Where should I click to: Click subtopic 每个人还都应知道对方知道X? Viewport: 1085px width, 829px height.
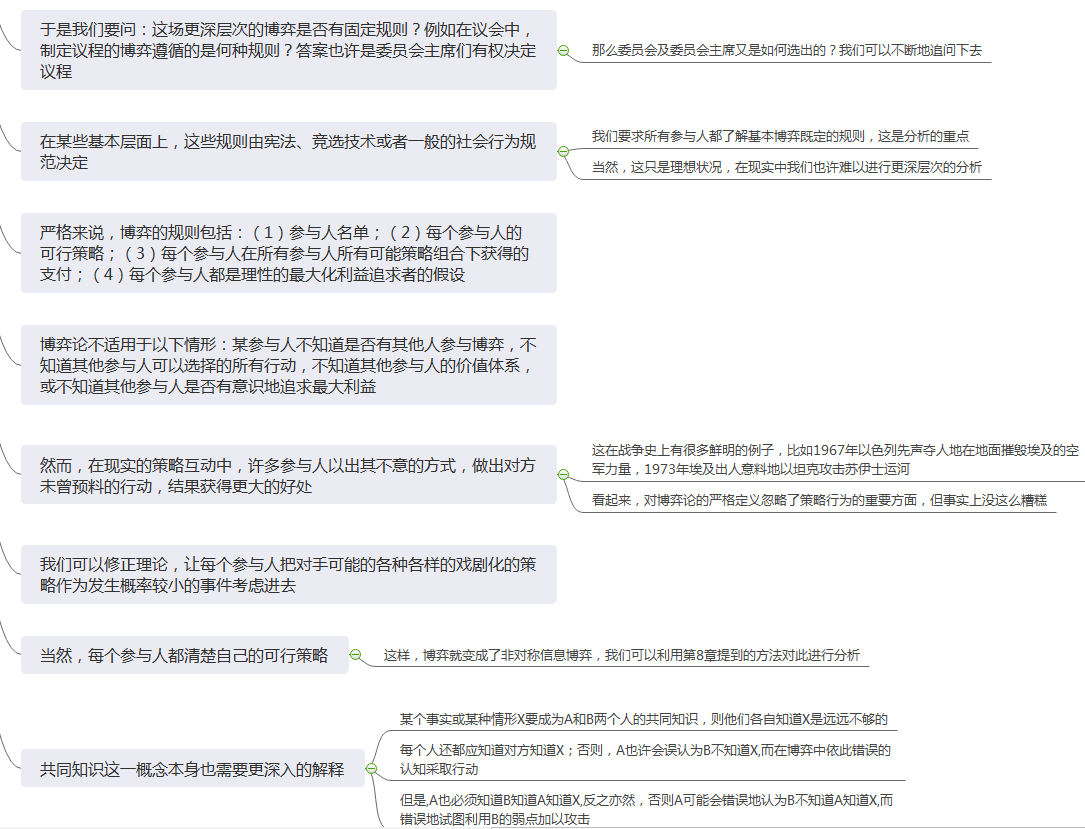coord(645,760)
